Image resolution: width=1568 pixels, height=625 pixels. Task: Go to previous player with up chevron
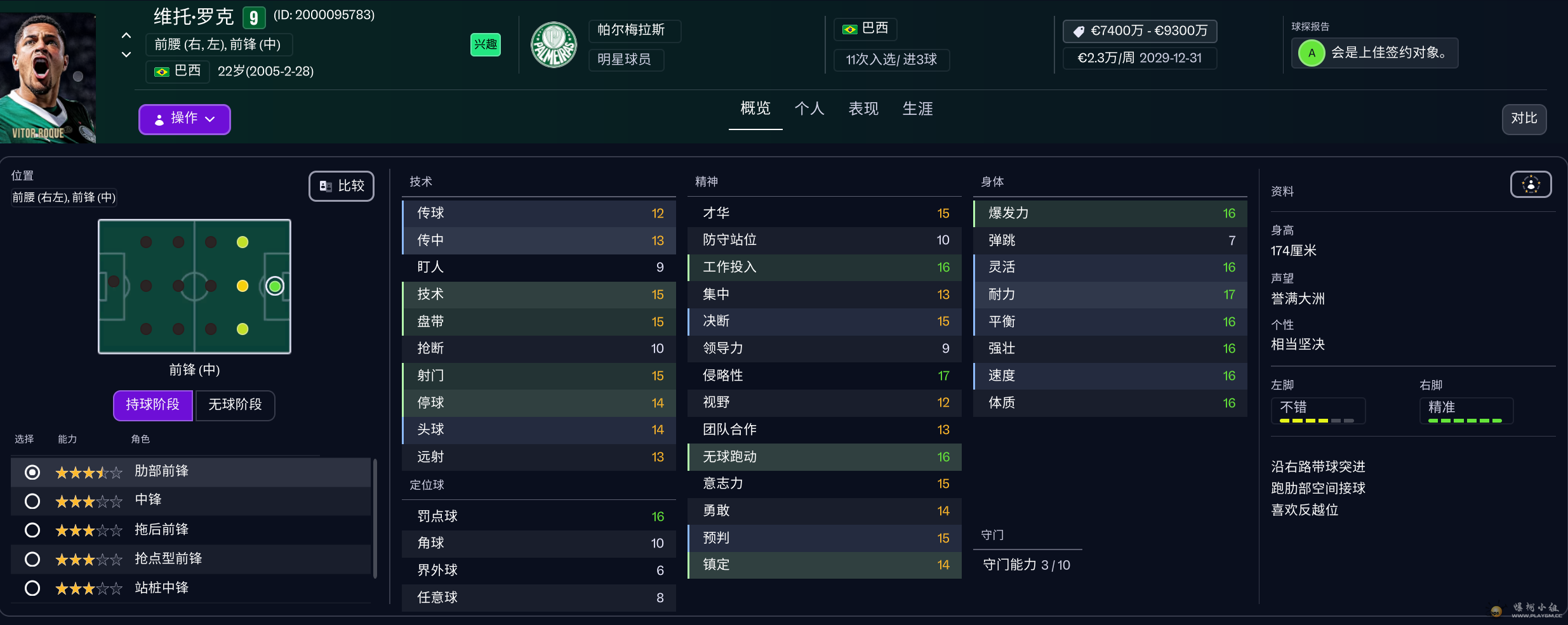(126, 36)
